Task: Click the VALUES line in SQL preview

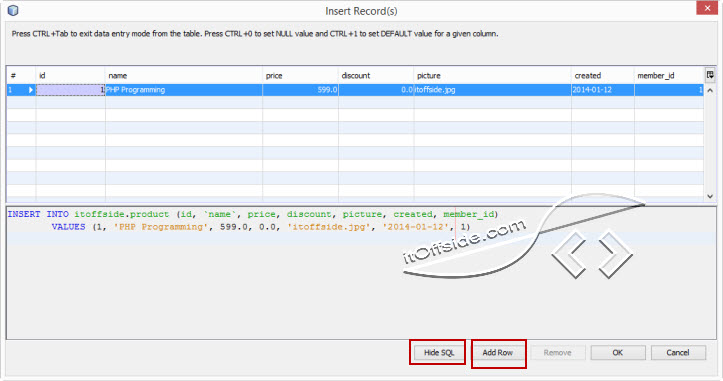Action: tap(261, 226)
